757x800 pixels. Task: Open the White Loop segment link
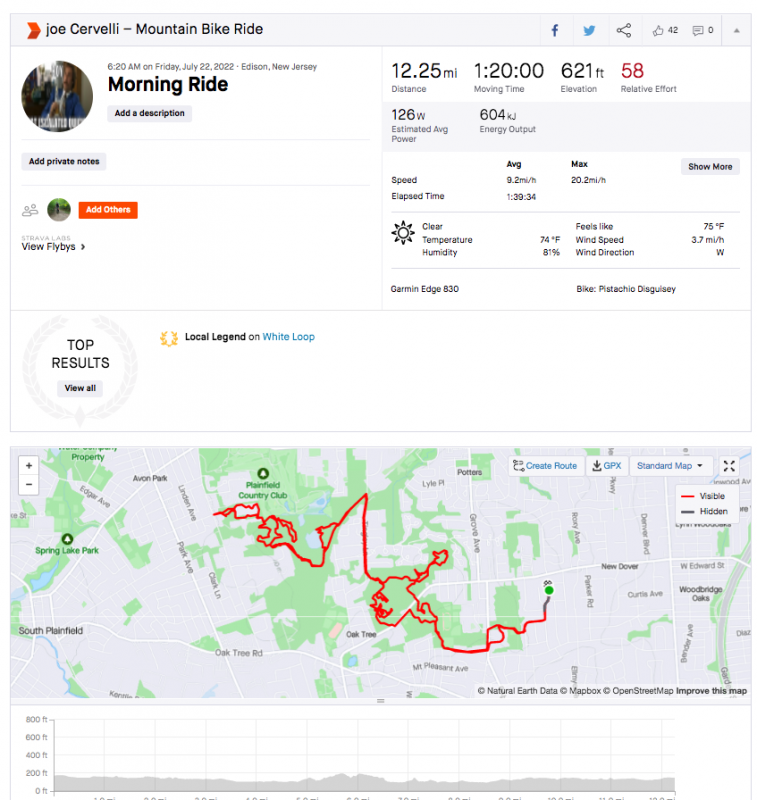[288, 337]
